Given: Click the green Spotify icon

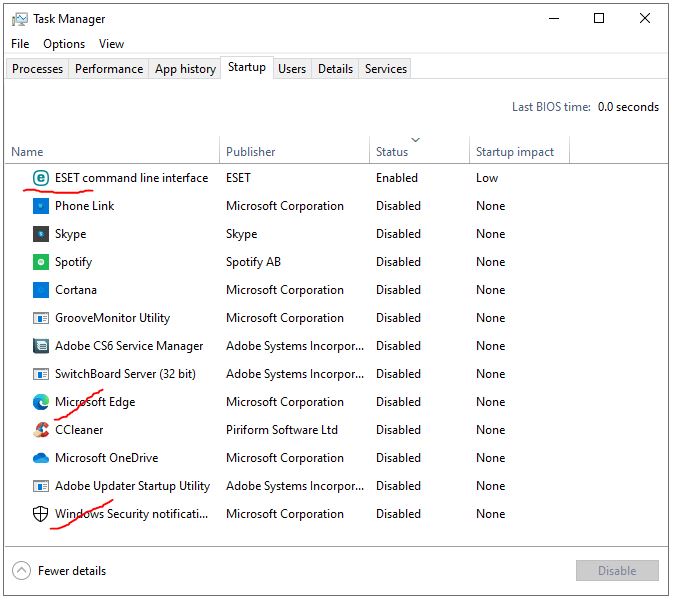Looking at the screenshot, I should click(41, 262).
